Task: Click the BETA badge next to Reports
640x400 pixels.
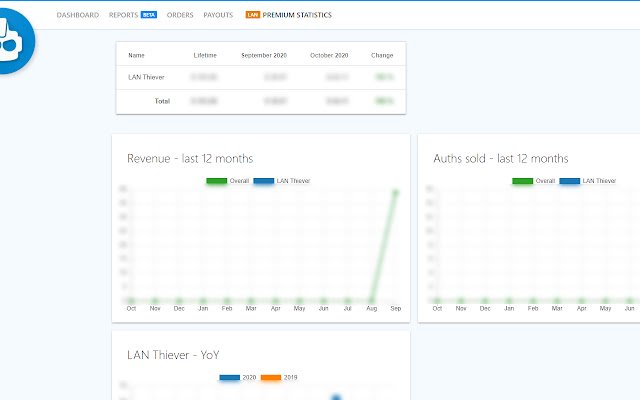Action: [149, 15]
